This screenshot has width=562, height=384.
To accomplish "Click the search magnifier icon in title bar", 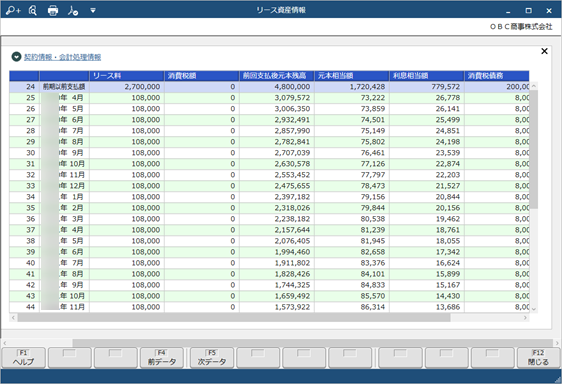I will pyautogui.click(x=33, y=10).
